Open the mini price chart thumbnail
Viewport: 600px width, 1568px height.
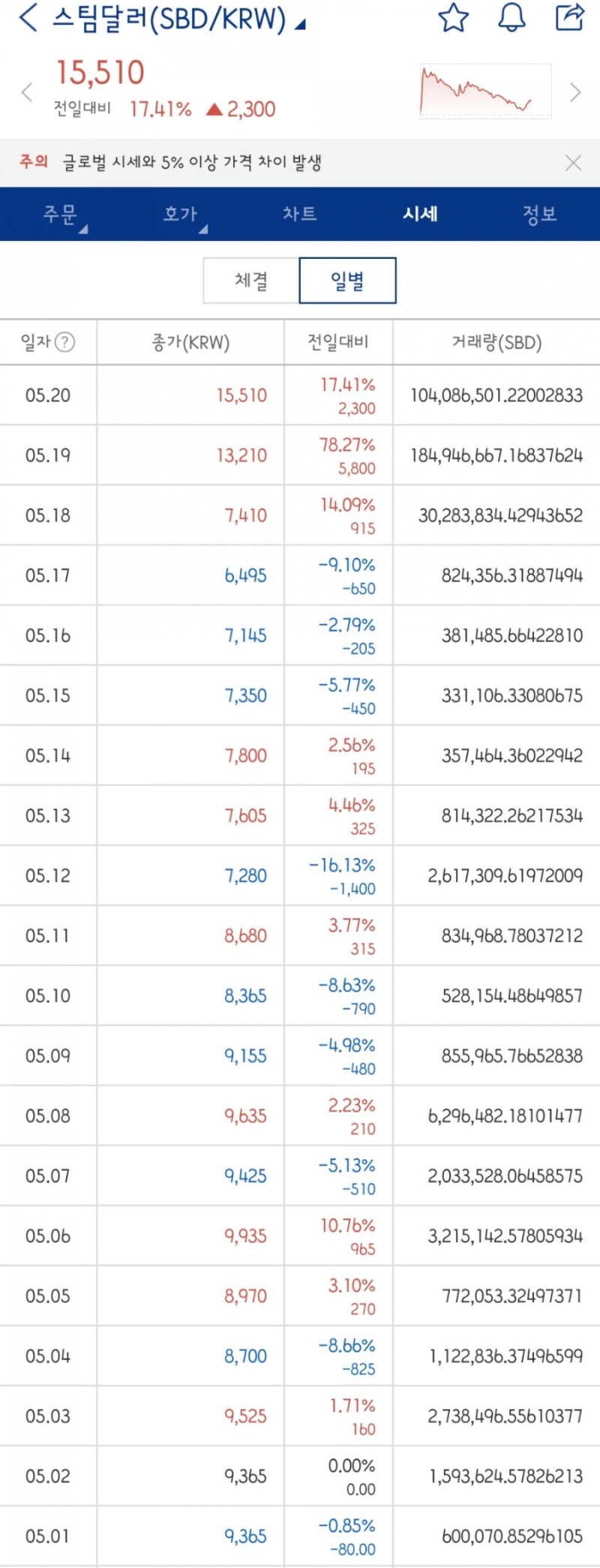pyautogui.click(x=485, y=92)
